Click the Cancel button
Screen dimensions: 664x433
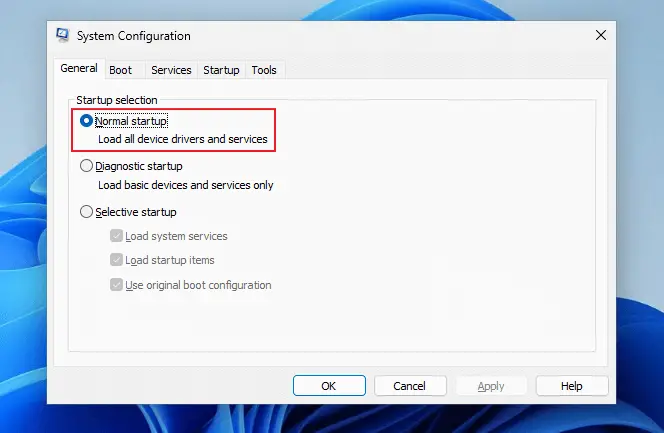[410, 386]
